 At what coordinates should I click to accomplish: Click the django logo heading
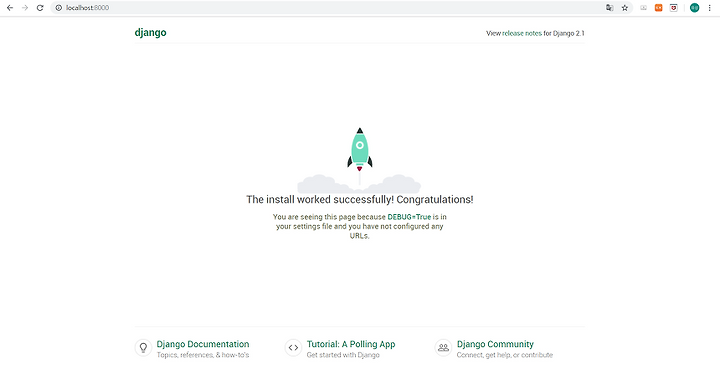(x=150, y=33)
